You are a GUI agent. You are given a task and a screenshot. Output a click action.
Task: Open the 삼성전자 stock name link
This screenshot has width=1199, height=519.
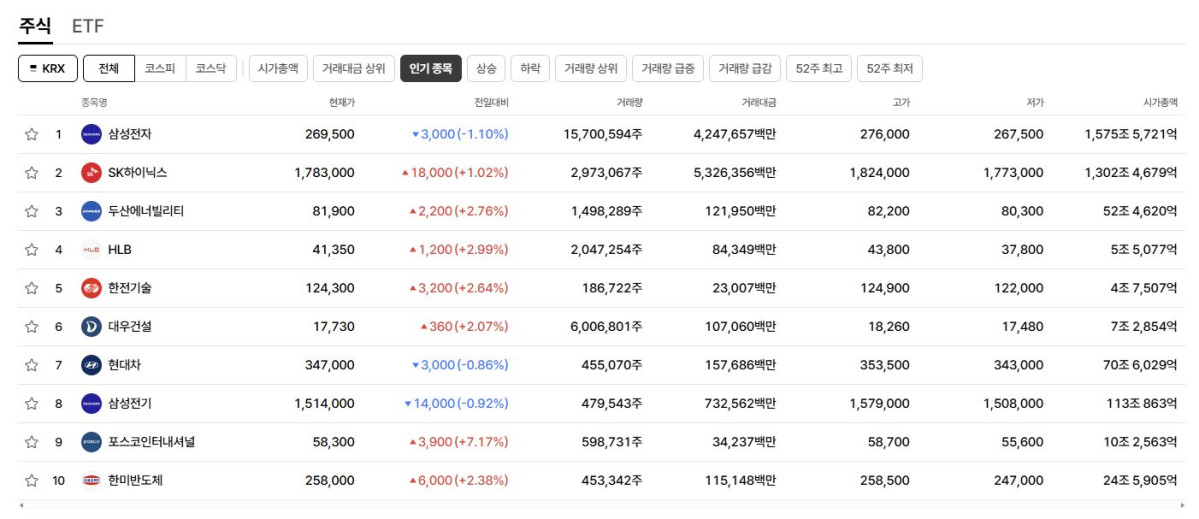coord(130,135)
